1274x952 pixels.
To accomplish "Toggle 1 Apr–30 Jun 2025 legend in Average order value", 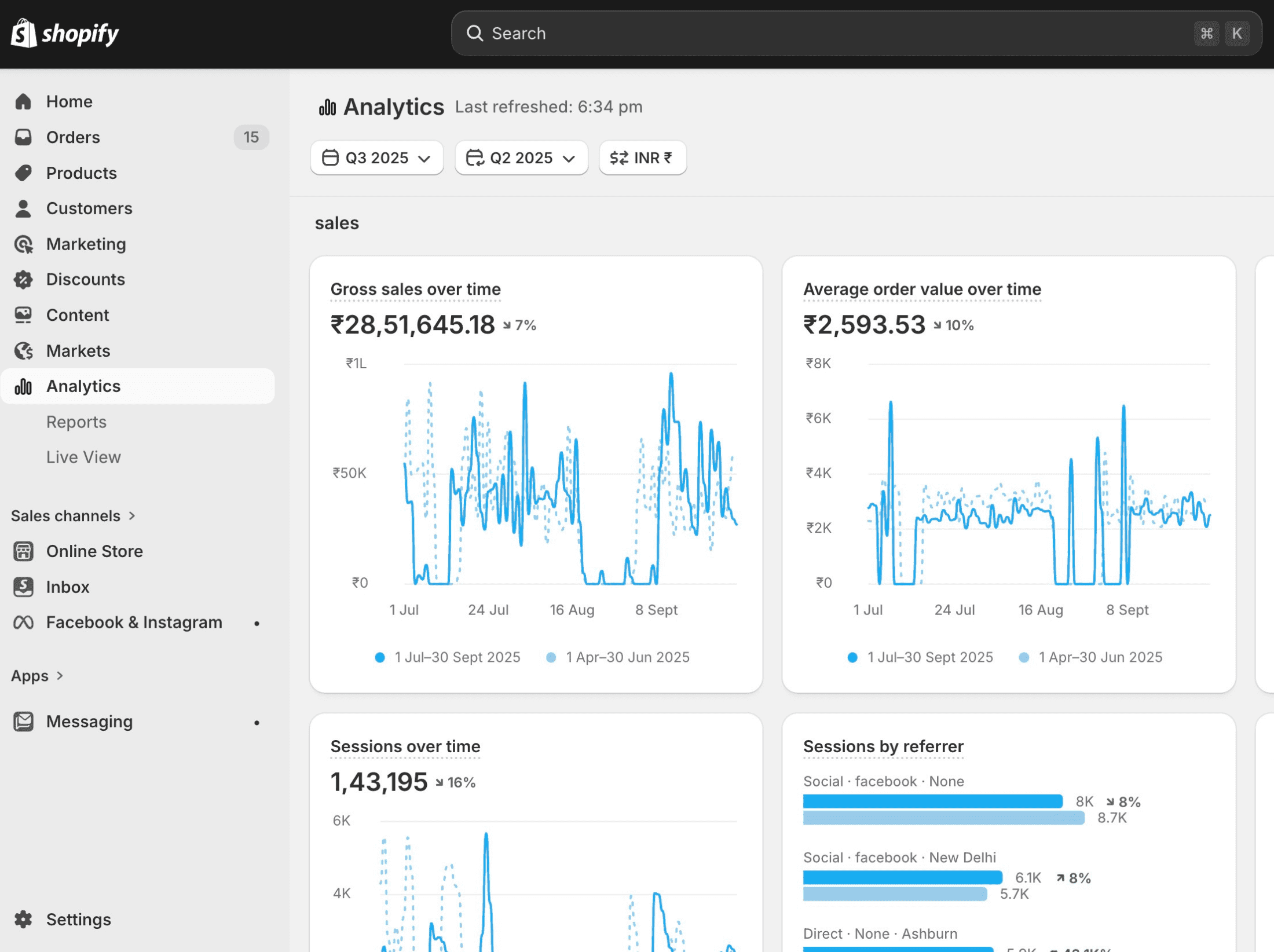I will pyautogui.click(x=1091, y=657).
